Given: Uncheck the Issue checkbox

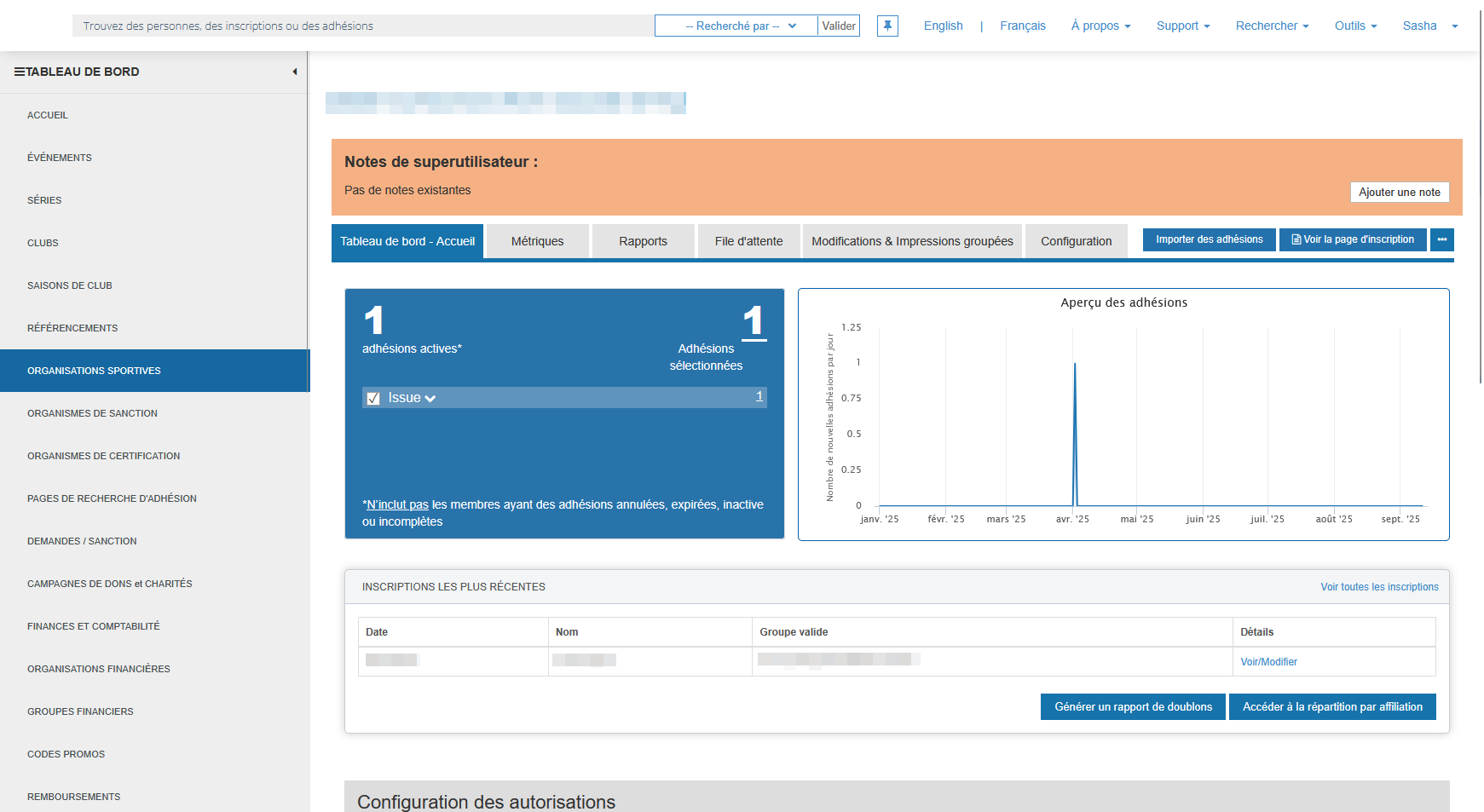Looking at the screenshot, I should tap(372, 398).
